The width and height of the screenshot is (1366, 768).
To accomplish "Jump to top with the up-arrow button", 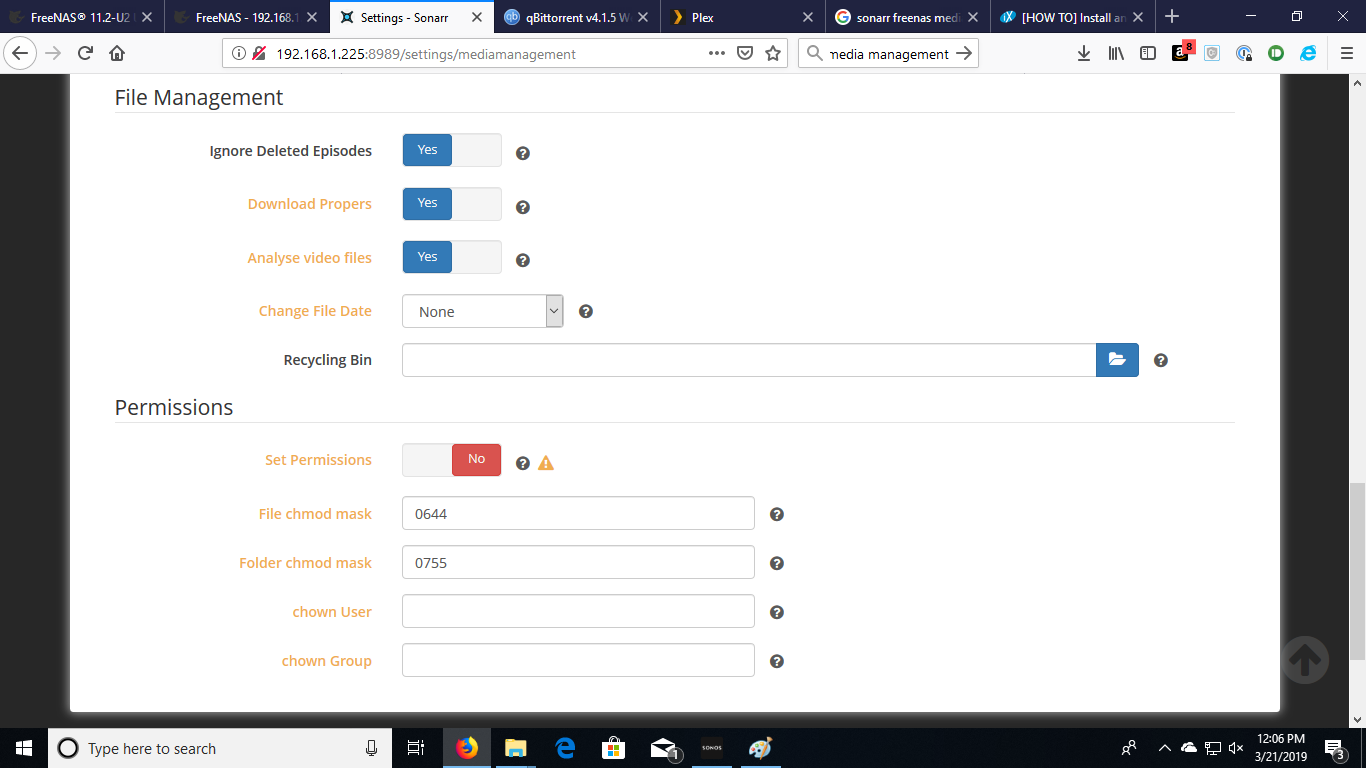I will pyautogui.click(x=1305, y=660).
